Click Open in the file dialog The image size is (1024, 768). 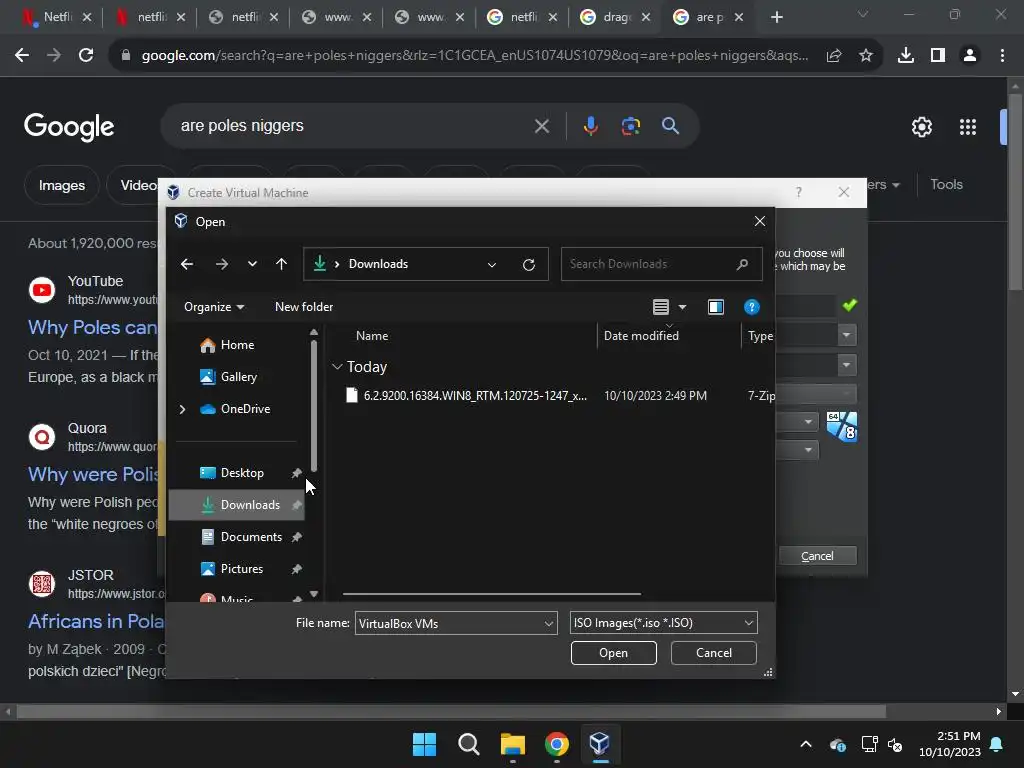pyautogui.click(x=613, y=653)
